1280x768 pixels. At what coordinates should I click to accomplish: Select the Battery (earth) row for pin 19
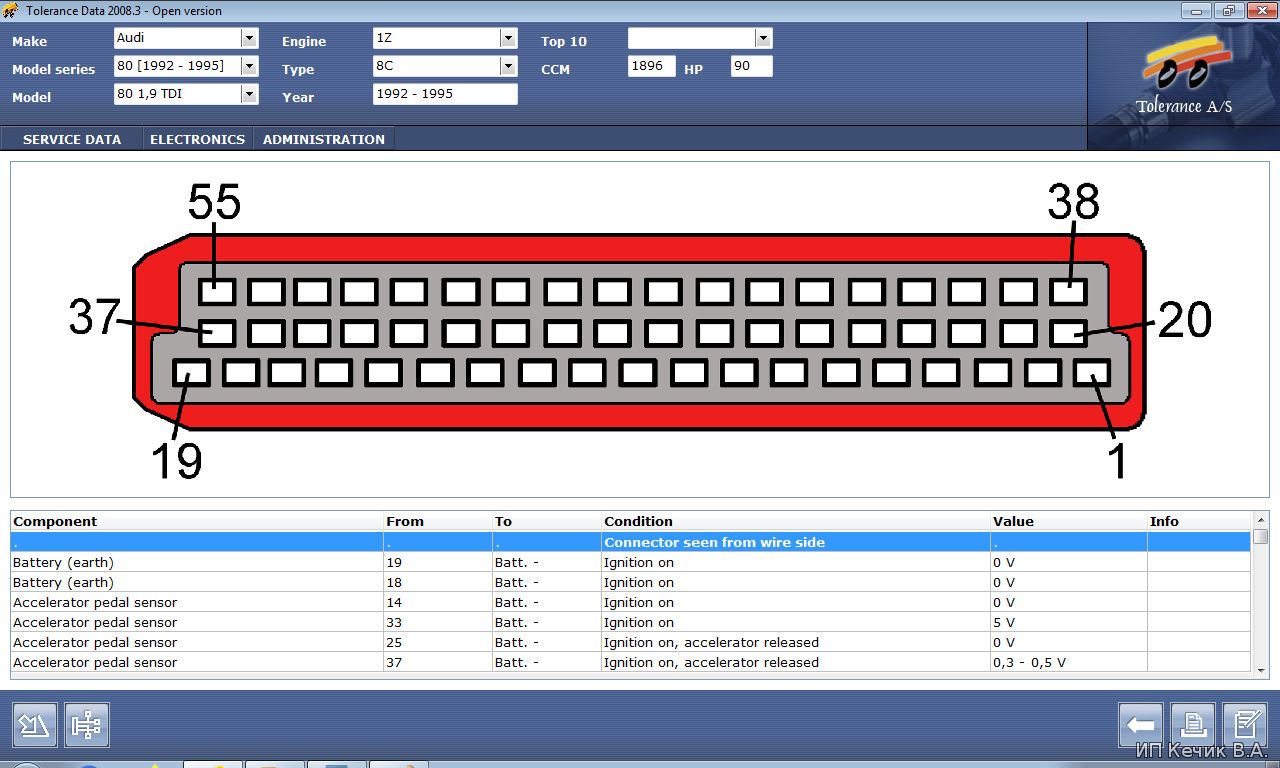631,562
